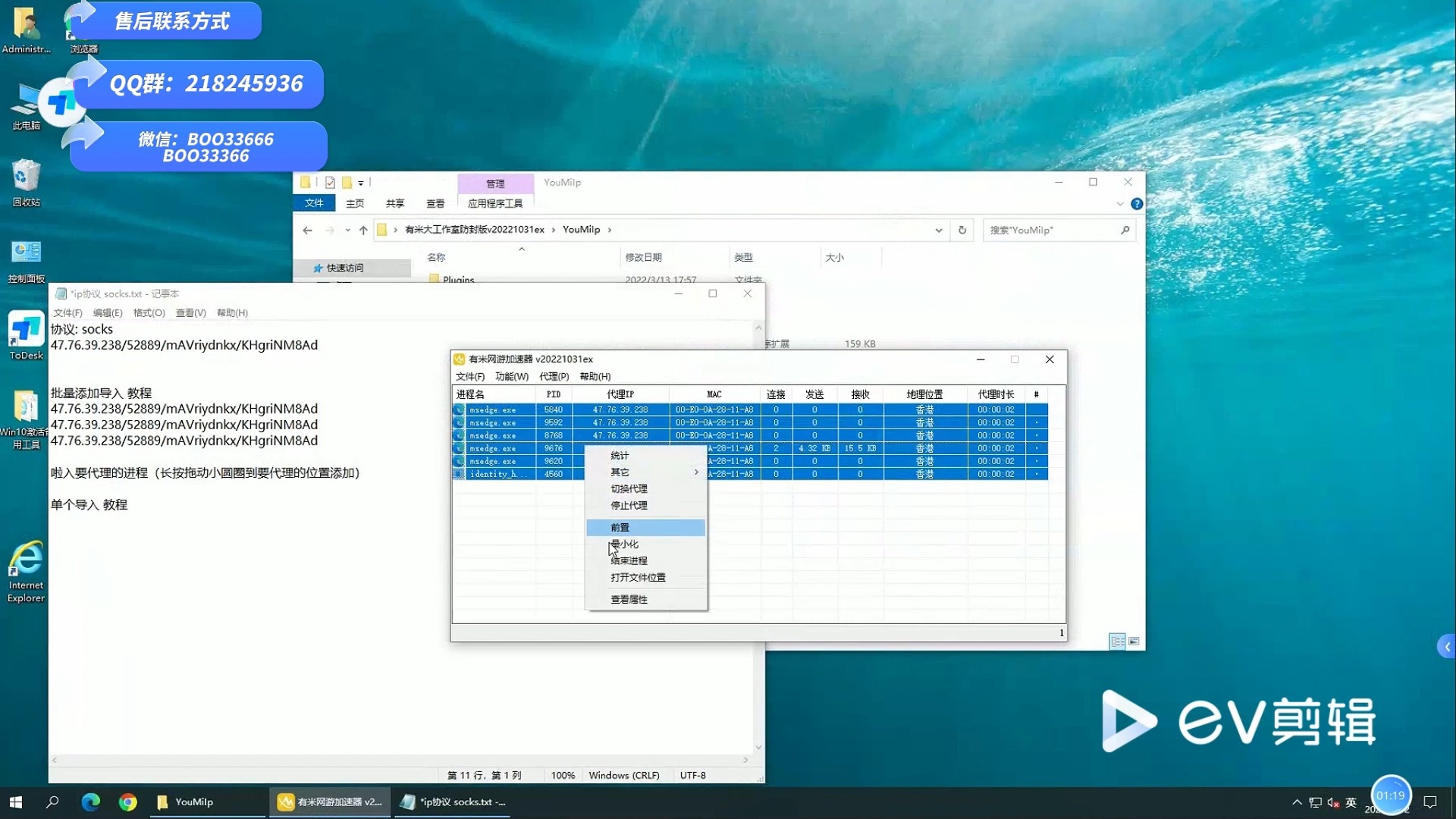Open taskbar search magnifier
Viewport: 1456px width, 819px height.
[x=52, y=802]
